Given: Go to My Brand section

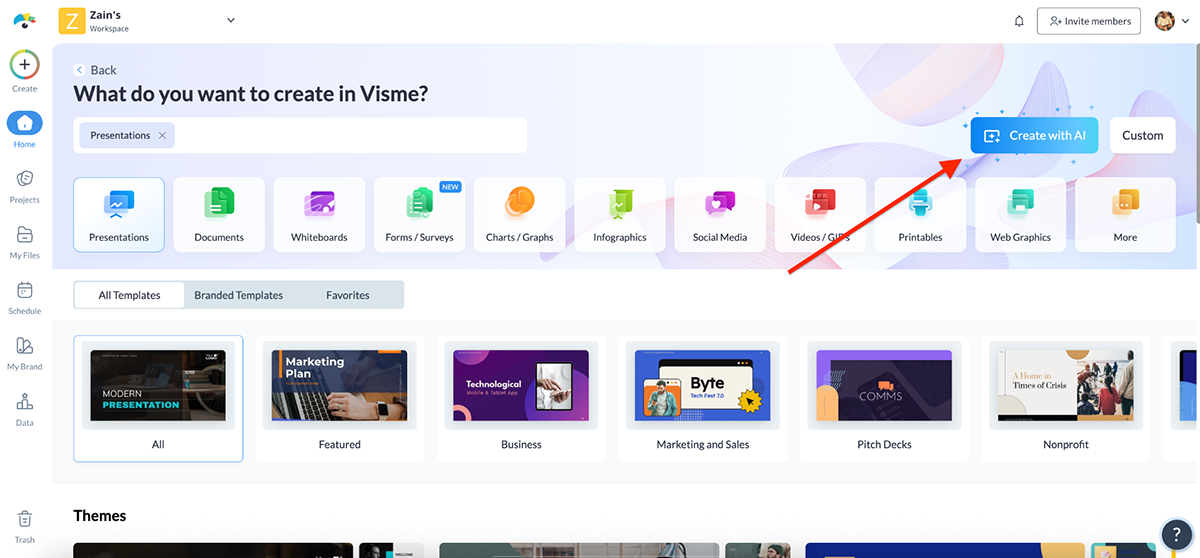Looking at the screenshot, I should point(25,347).
